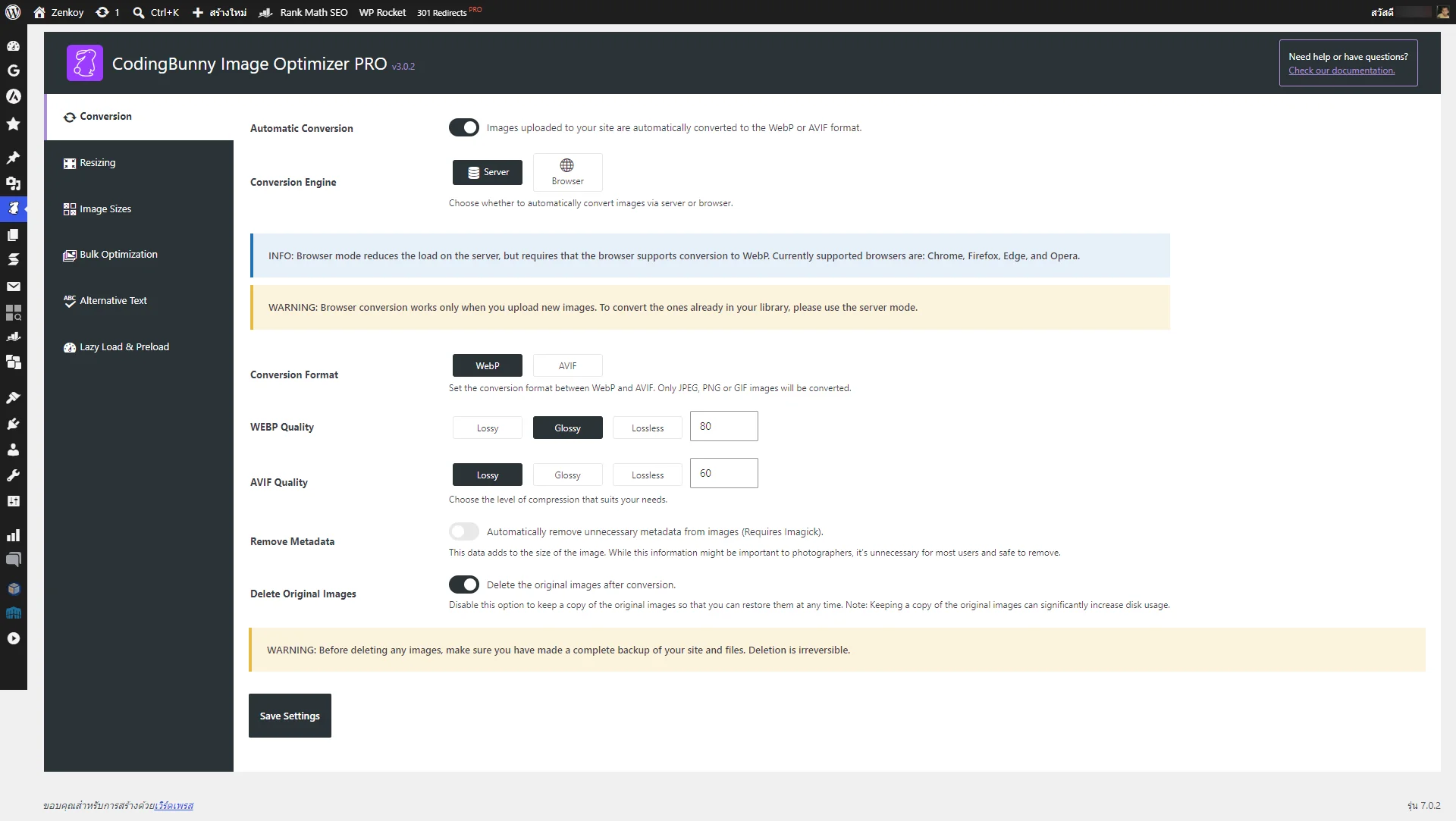Screen dimensions: 1456x821
Task: Open Settings sliders icon in sidebar
Action: (13, 501)
